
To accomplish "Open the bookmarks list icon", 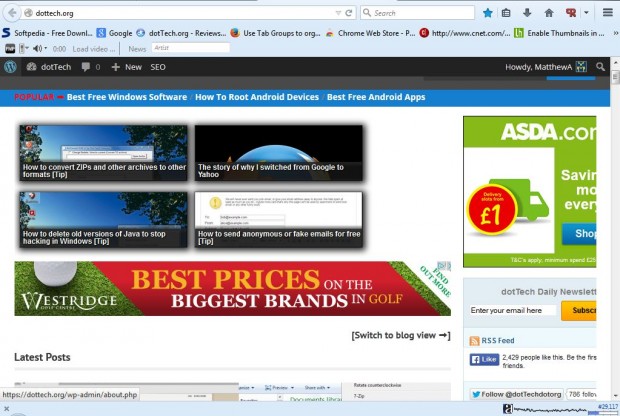I will [506, 13].
